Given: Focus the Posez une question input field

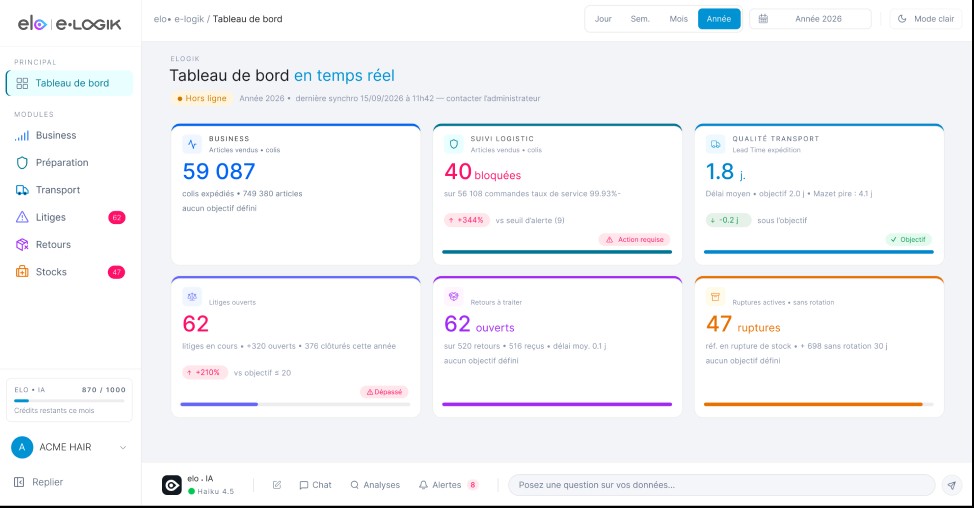Looking at the screenshot, I should tap(722, 485).
